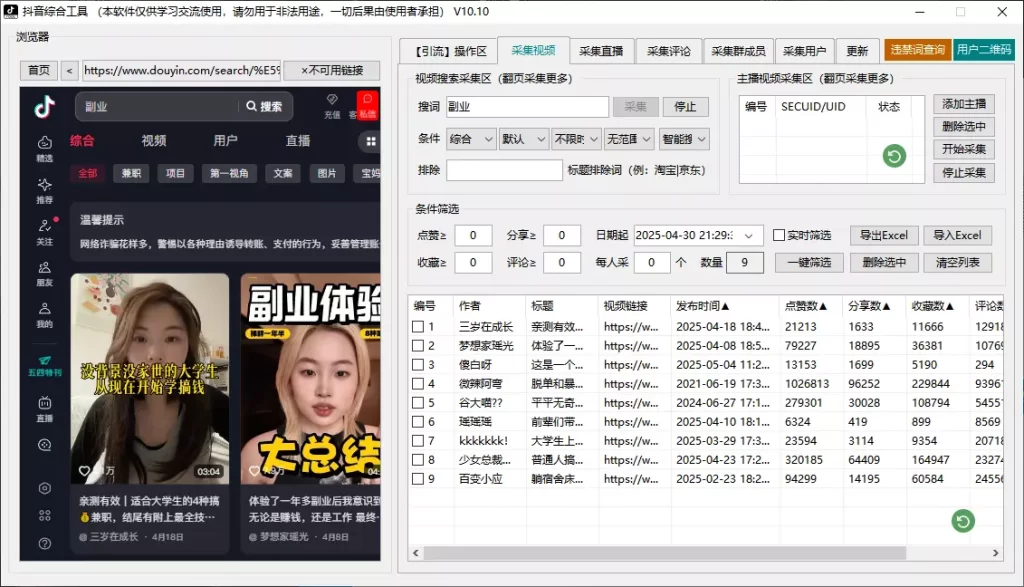Click the Douyin logo in browser panel
Screen dimensions: 1024x587
point(44,106)
